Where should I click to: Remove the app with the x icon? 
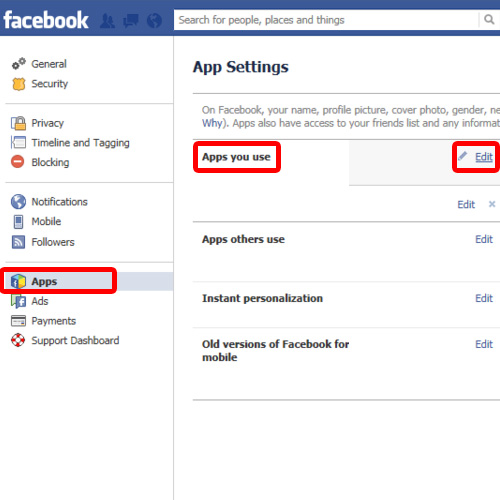[492, 204]
